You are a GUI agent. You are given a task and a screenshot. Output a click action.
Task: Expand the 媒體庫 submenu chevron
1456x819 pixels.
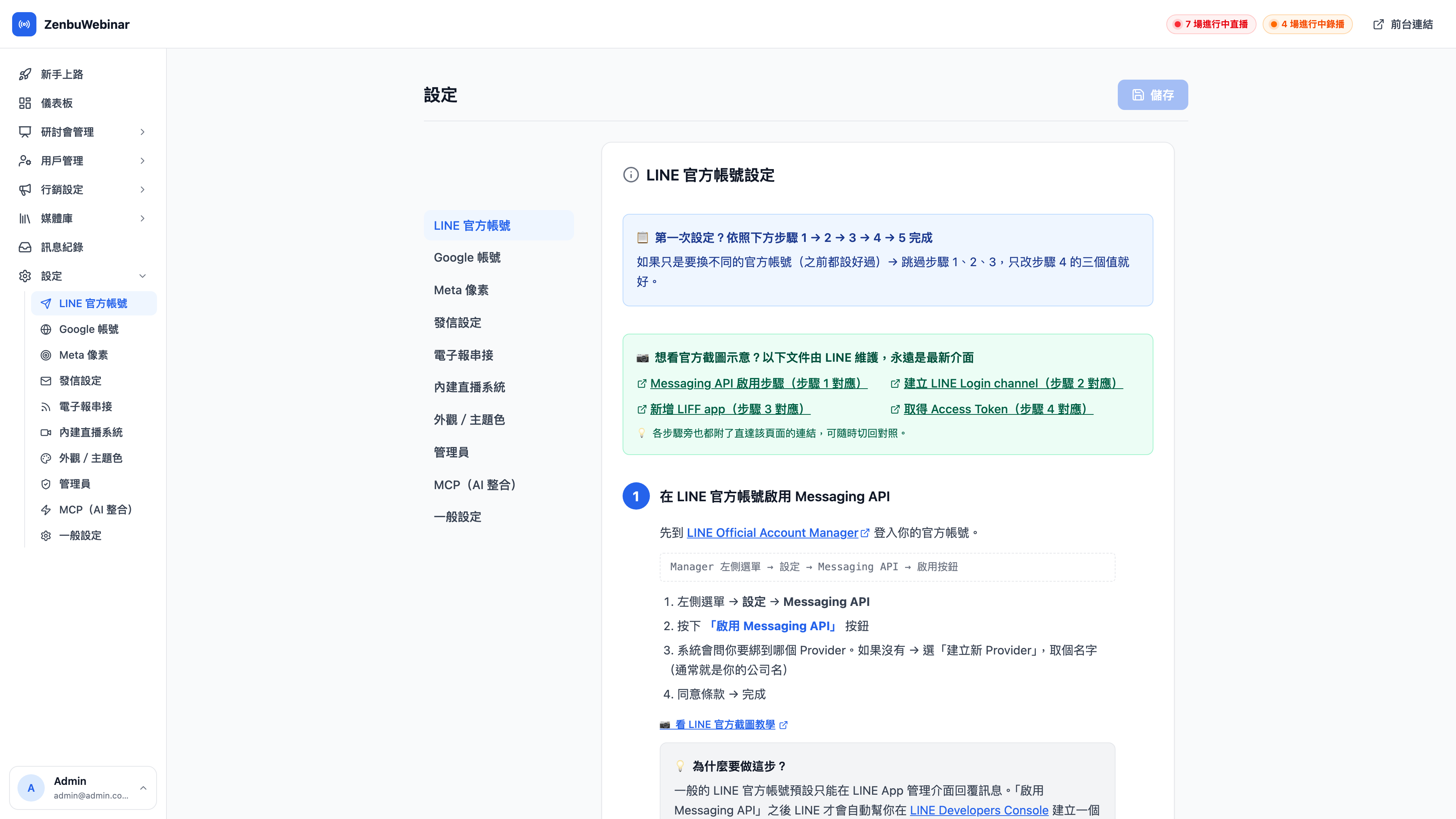(x=143, y=218)
